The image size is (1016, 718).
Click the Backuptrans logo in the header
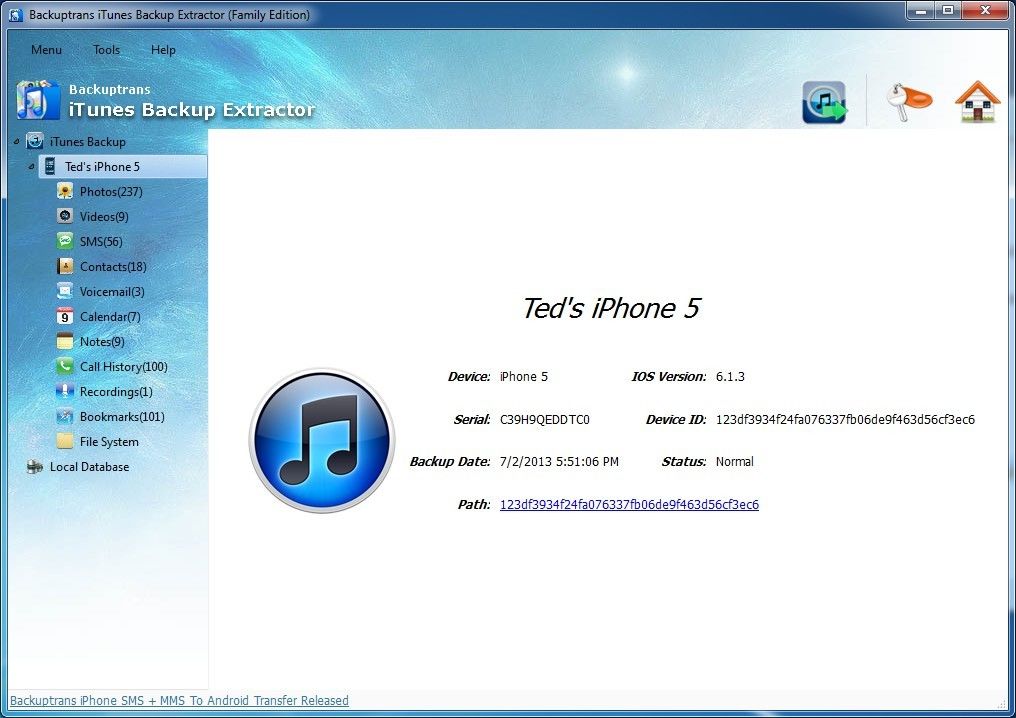(x=38, y=100)
